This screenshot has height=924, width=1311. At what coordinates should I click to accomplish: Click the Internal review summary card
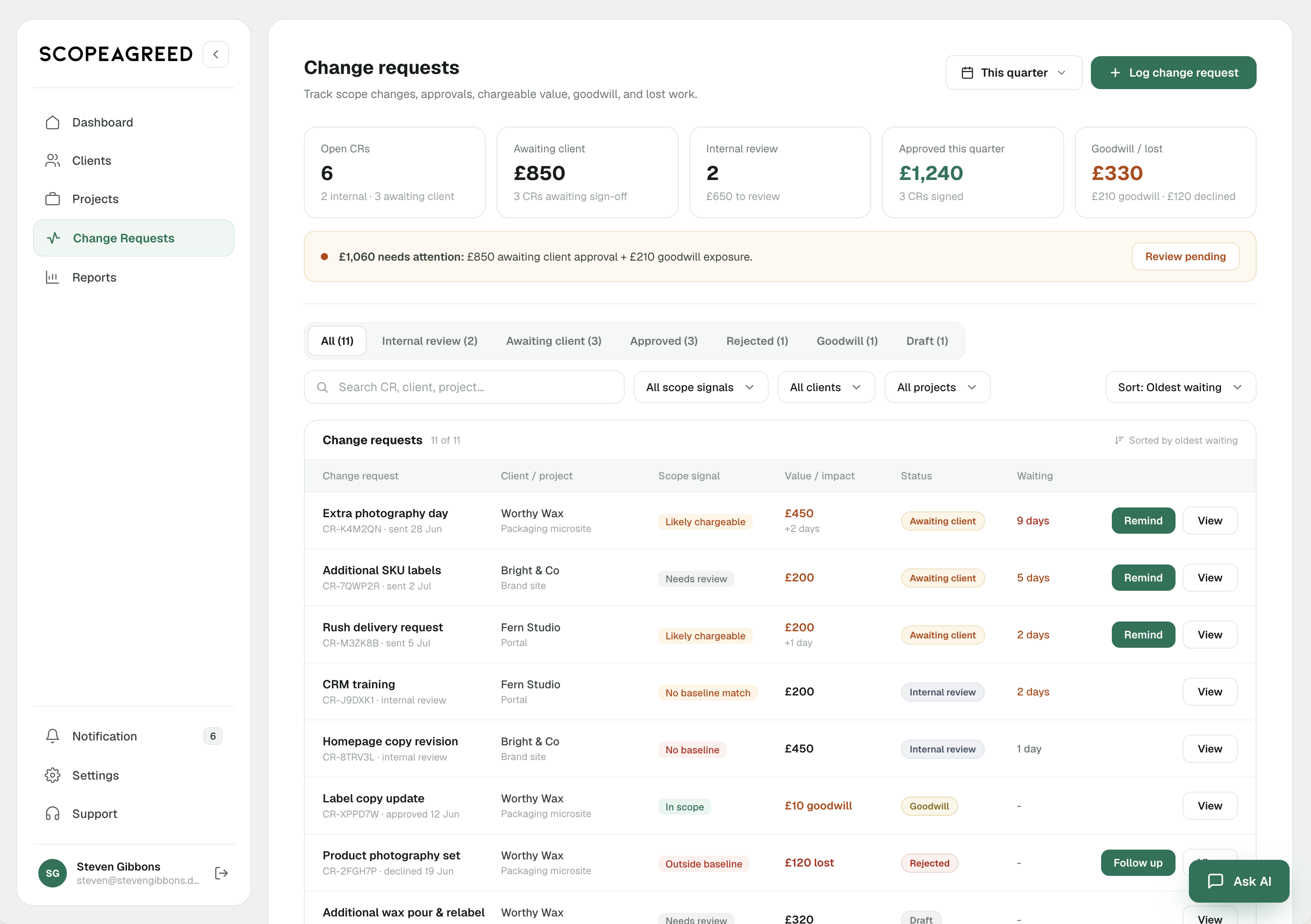tap(780, 172)
